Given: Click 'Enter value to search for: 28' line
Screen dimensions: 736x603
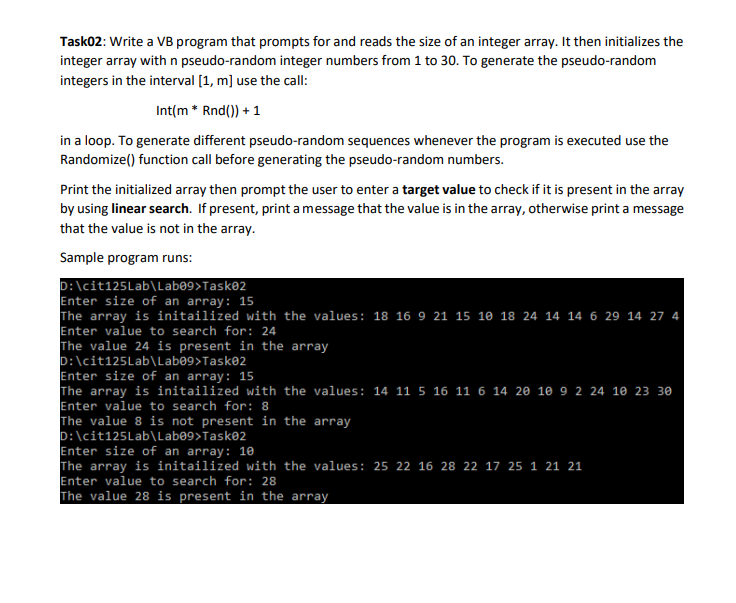Looking at the screenshot, I should (x=168, y=481).
